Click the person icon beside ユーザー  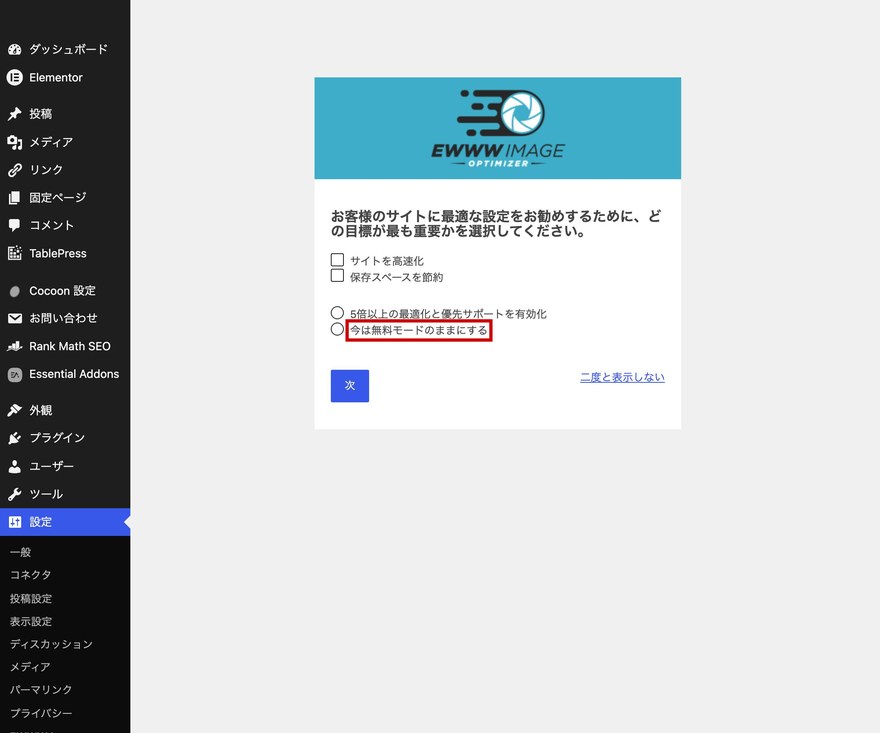pyautogui.click(x=15, y=466)
